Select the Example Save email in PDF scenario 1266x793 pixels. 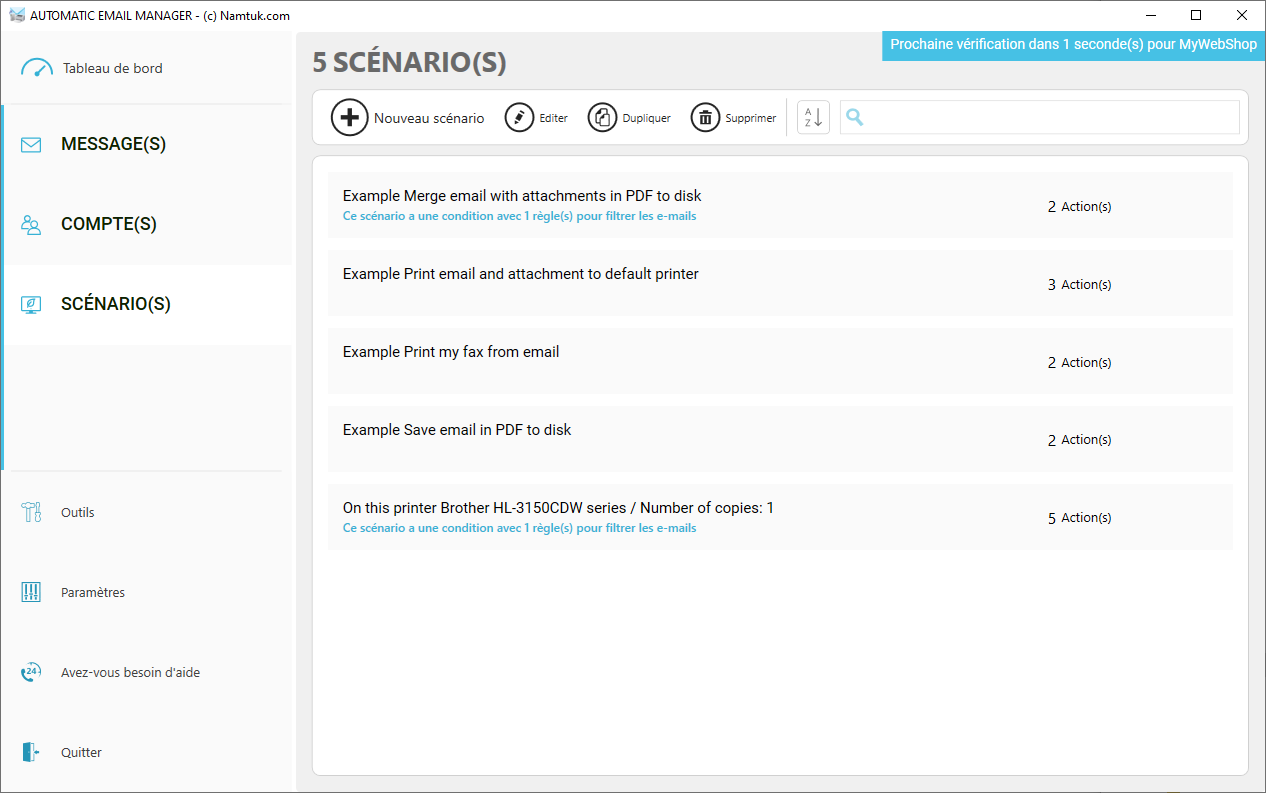pyautogui.click(x=457, y=429)
